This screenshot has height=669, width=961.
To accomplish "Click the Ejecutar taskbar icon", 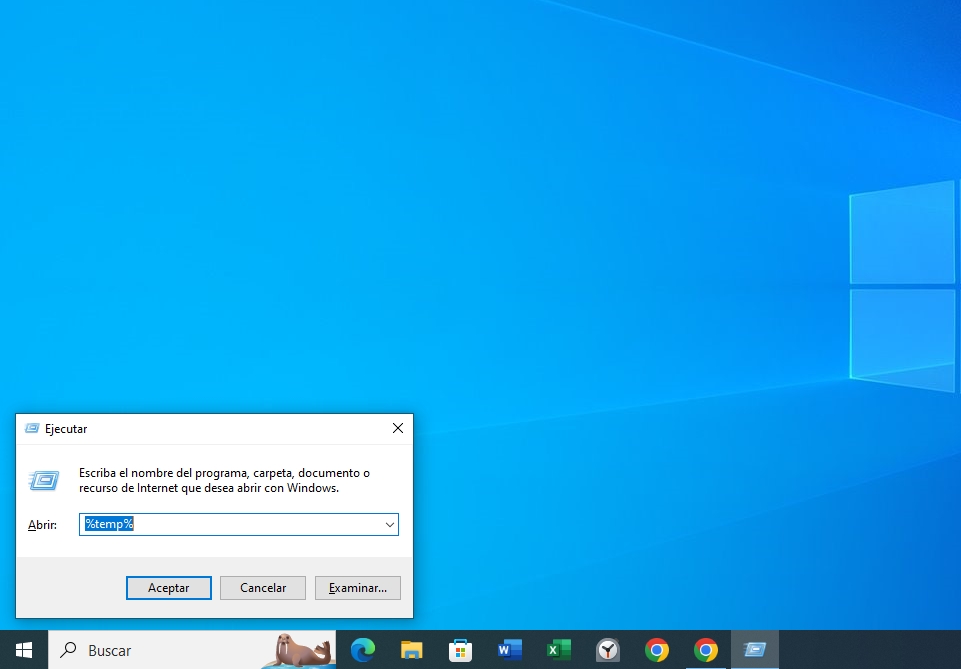I will click(754, 650).
